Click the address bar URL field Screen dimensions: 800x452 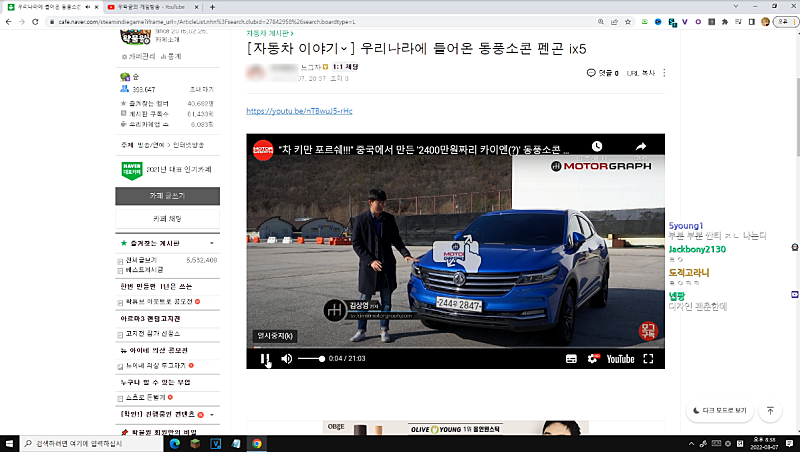[x=321, y=22]
